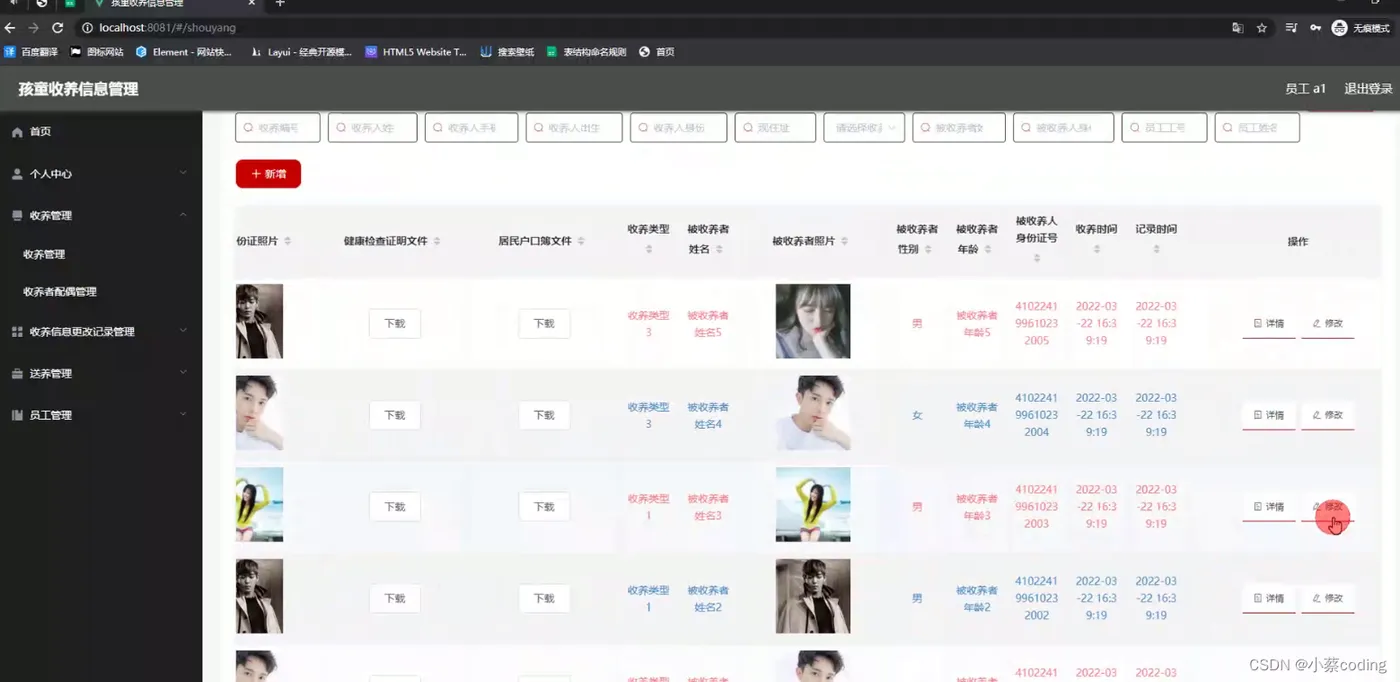1400x682 pixels.
Task: Click site info icon before localhost
Action: (x=87, y=28)
